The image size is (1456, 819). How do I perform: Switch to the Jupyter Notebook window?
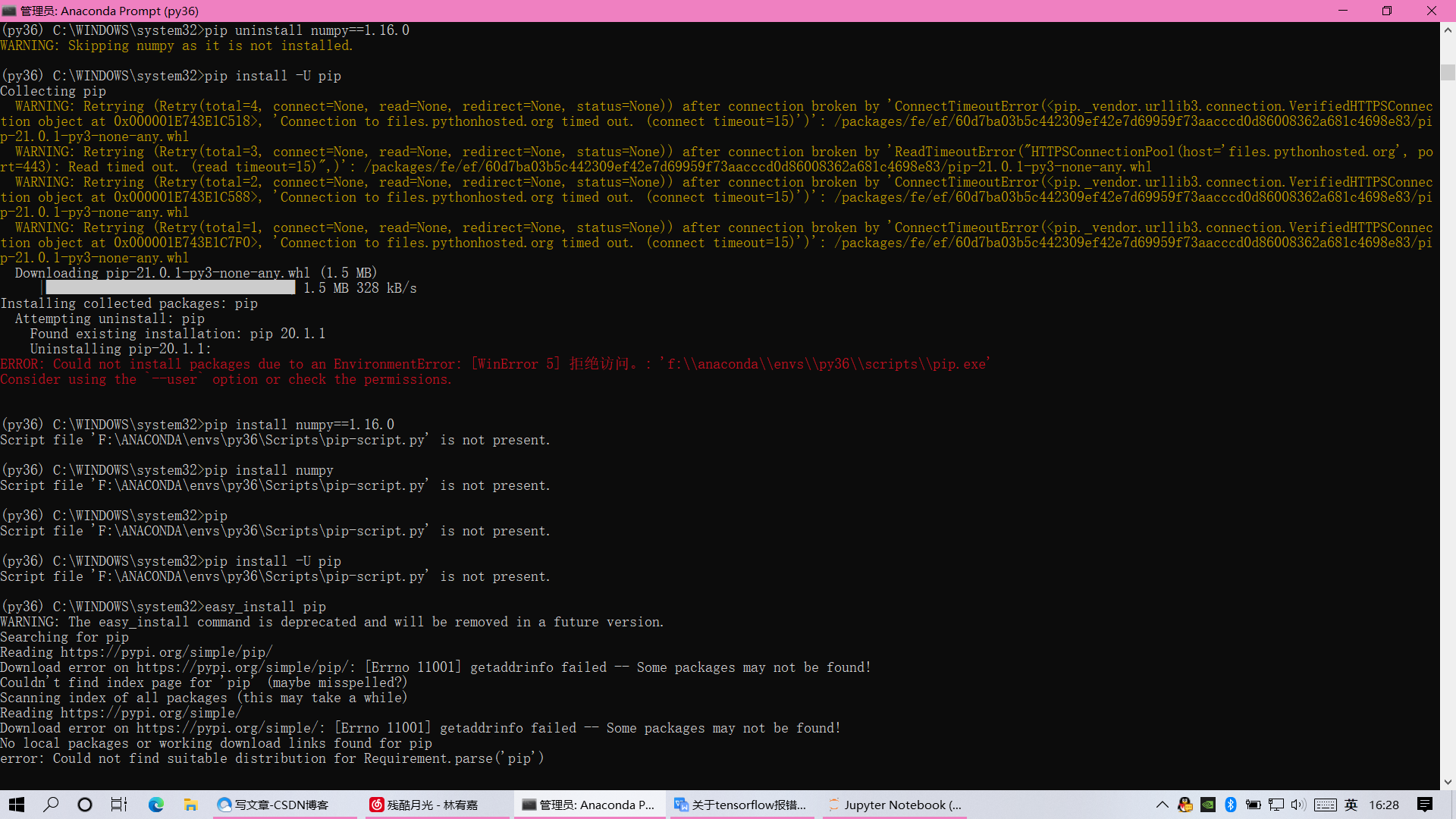pos(895,805)
